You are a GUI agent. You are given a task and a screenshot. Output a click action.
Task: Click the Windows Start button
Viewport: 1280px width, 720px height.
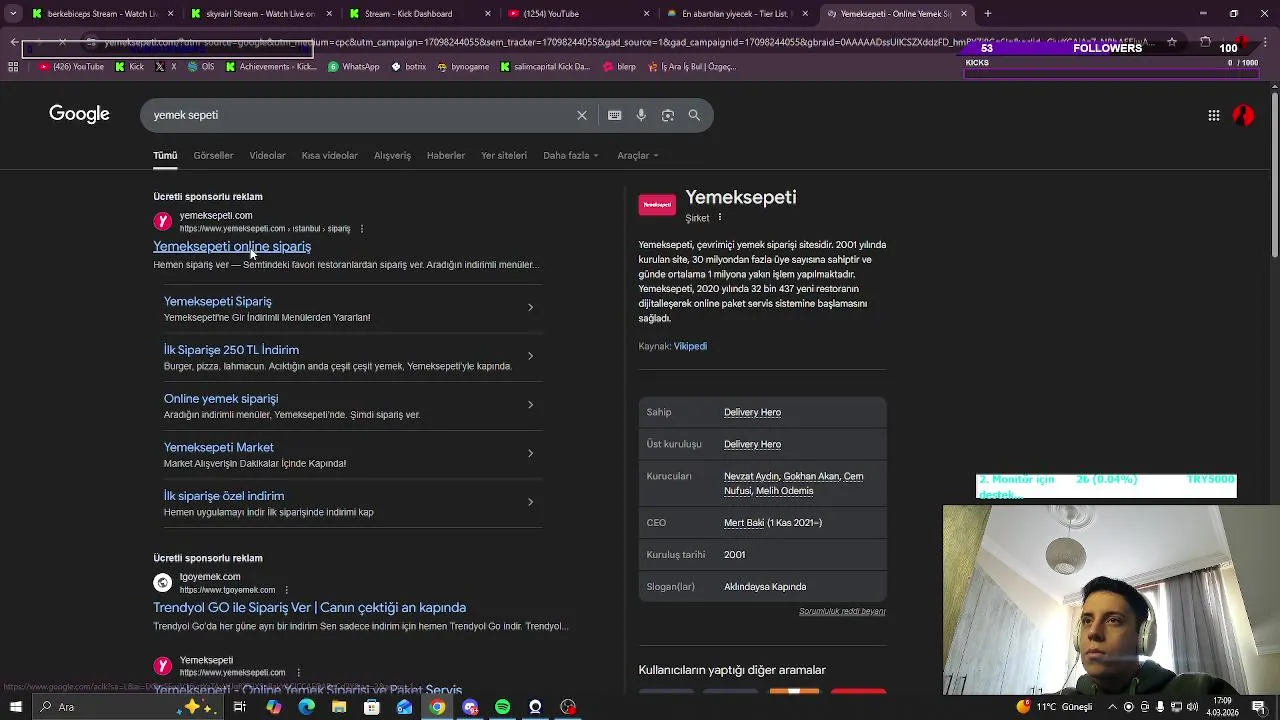[16, 707]
